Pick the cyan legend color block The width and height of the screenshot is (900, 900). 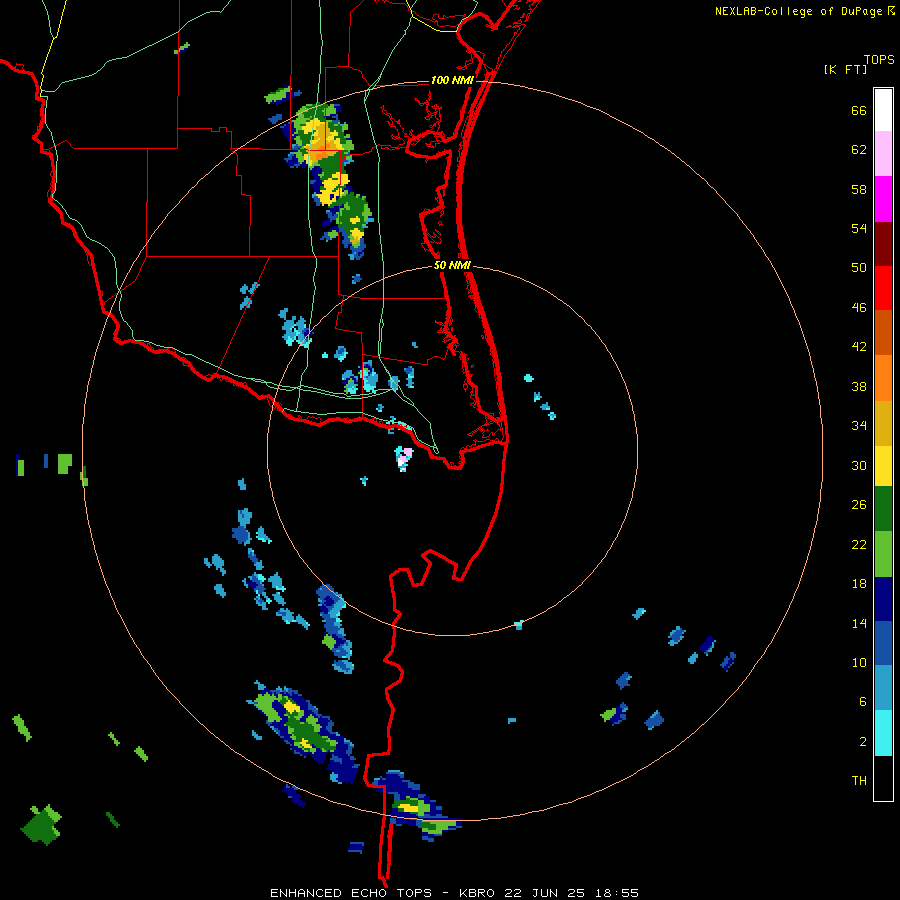point(883,732)
